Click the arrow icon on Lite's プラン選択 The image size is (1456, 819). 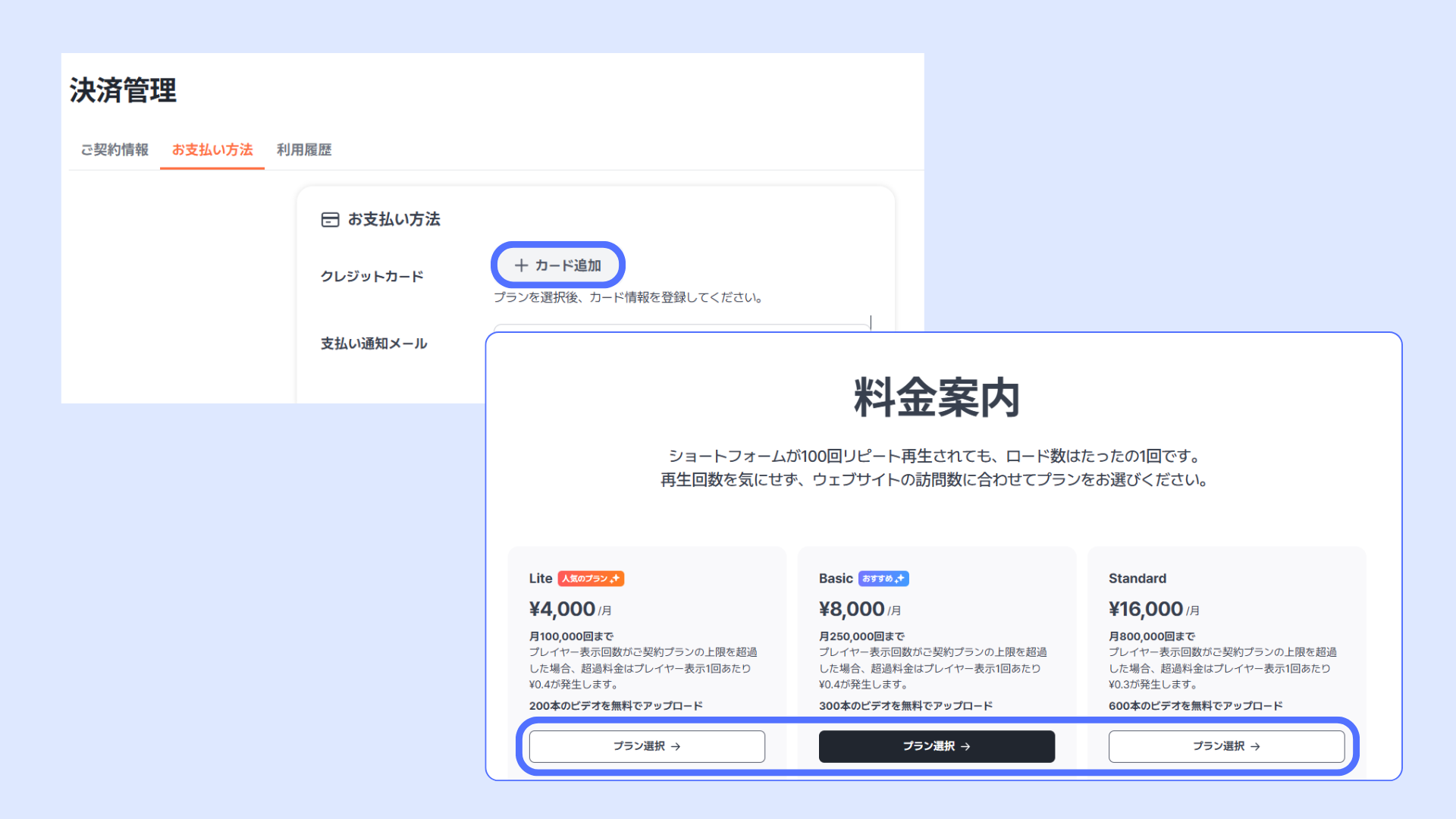(x=676, y=747)
